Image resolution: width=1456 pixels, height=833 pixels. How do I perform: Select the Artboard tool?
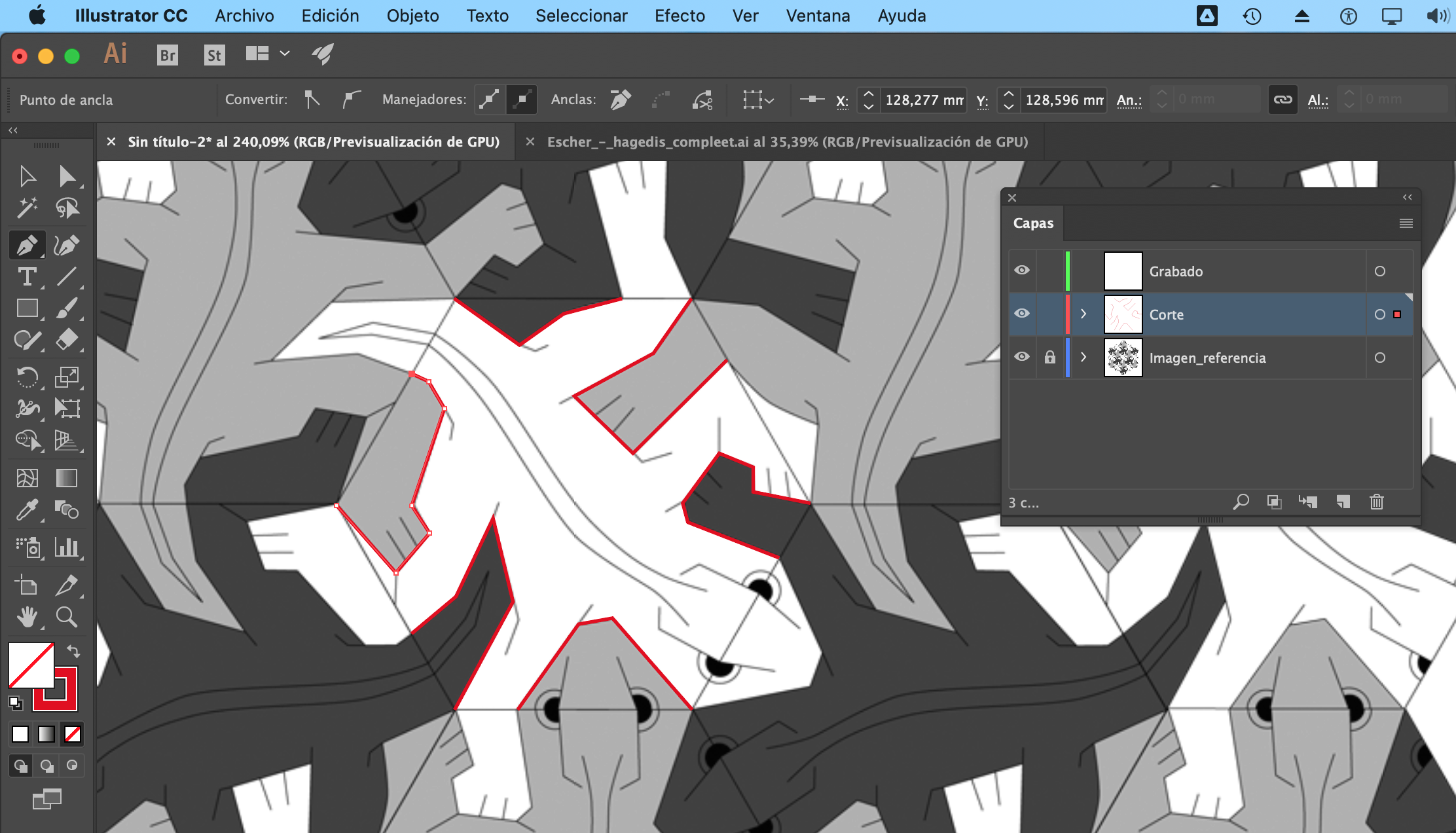(x=27, y=584)
